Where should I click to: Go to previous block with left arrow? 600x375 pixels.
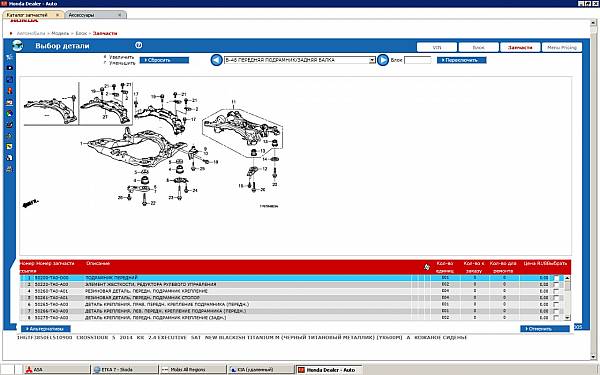[216, 60]
